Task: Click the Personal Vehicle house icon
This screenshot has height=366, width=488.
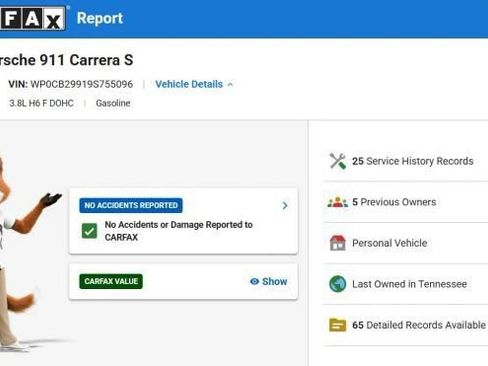Action: (x=337, y=243)
